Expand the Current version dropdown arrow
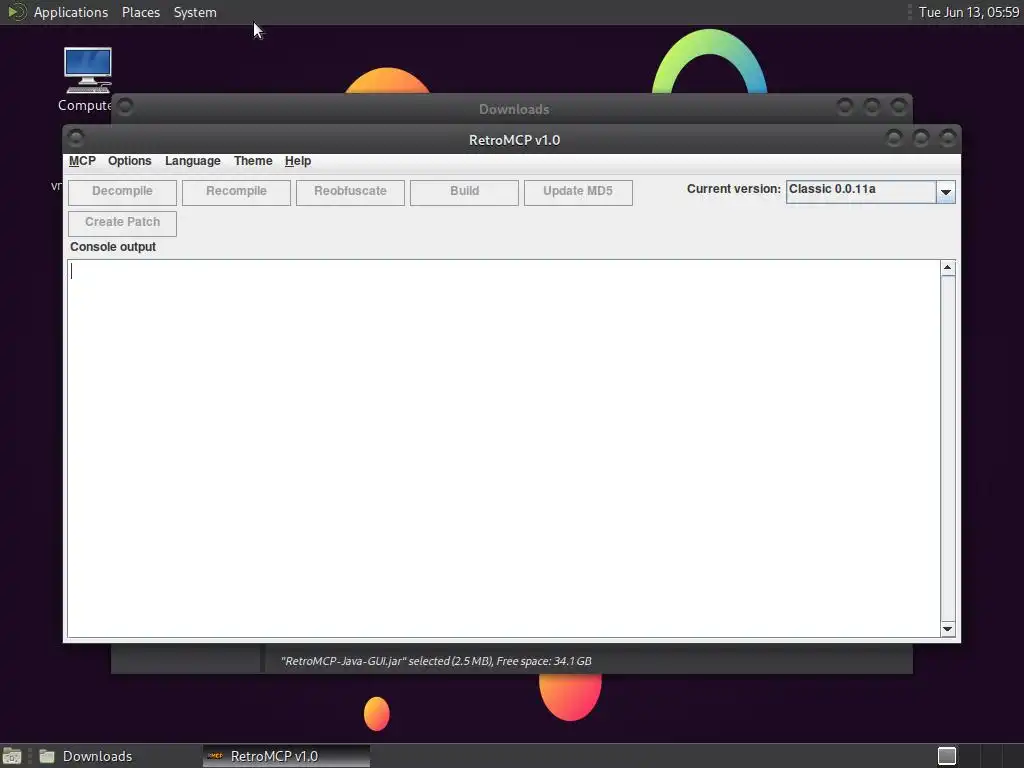This screenshot has width=1024, height=768. point(946,192)
